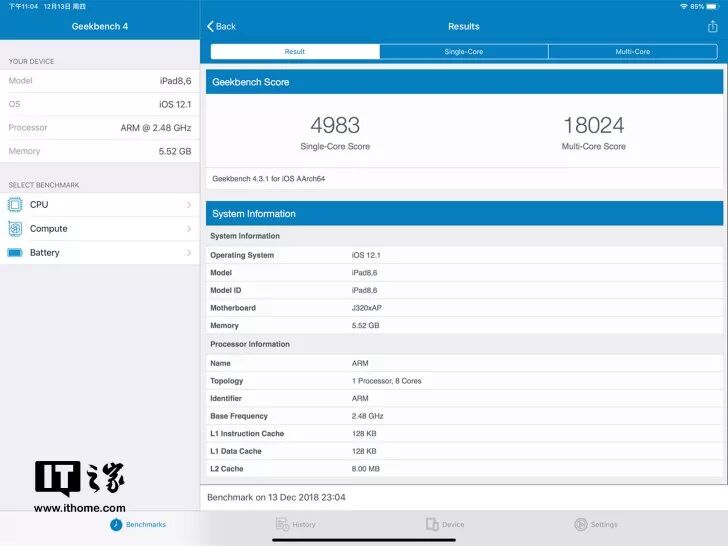Open the History bottom tab
Image resolution: width=728 pixels, height=546 pixels.
[x=296, y=524]
